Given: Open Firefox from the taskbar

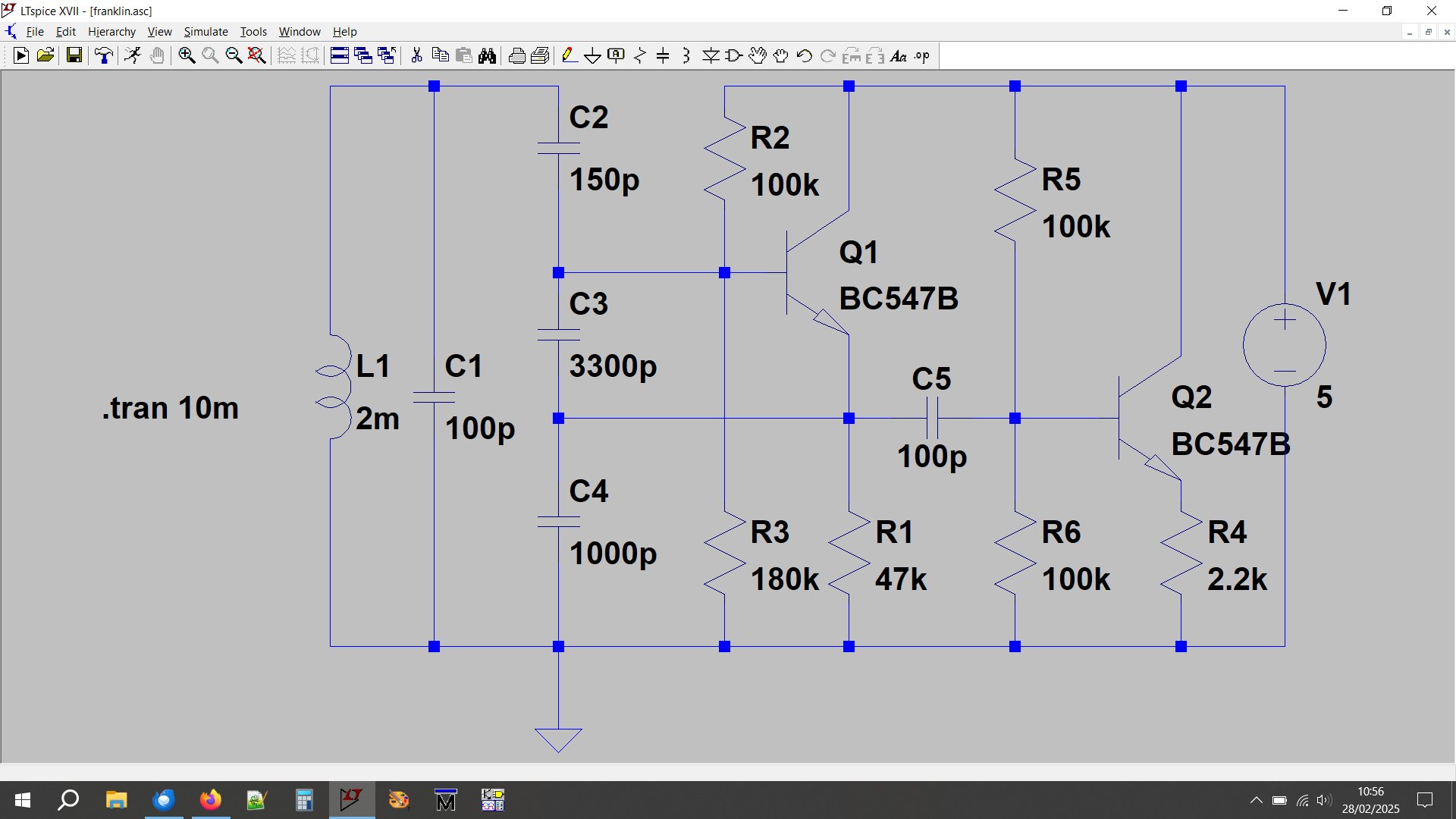Looking at the screenshot, I should (210, 800).
